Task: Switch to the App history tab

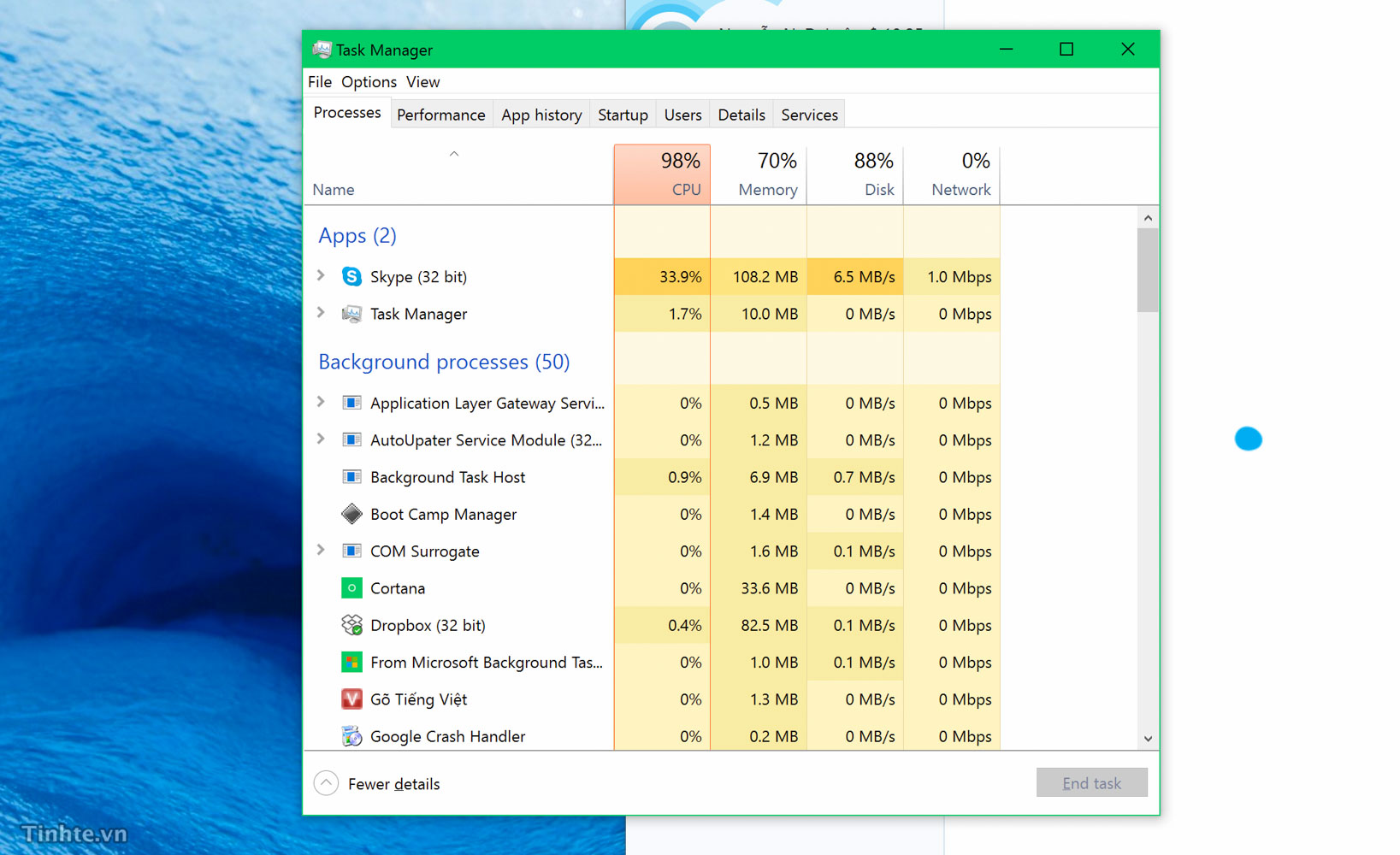Action: coord(541,115)
